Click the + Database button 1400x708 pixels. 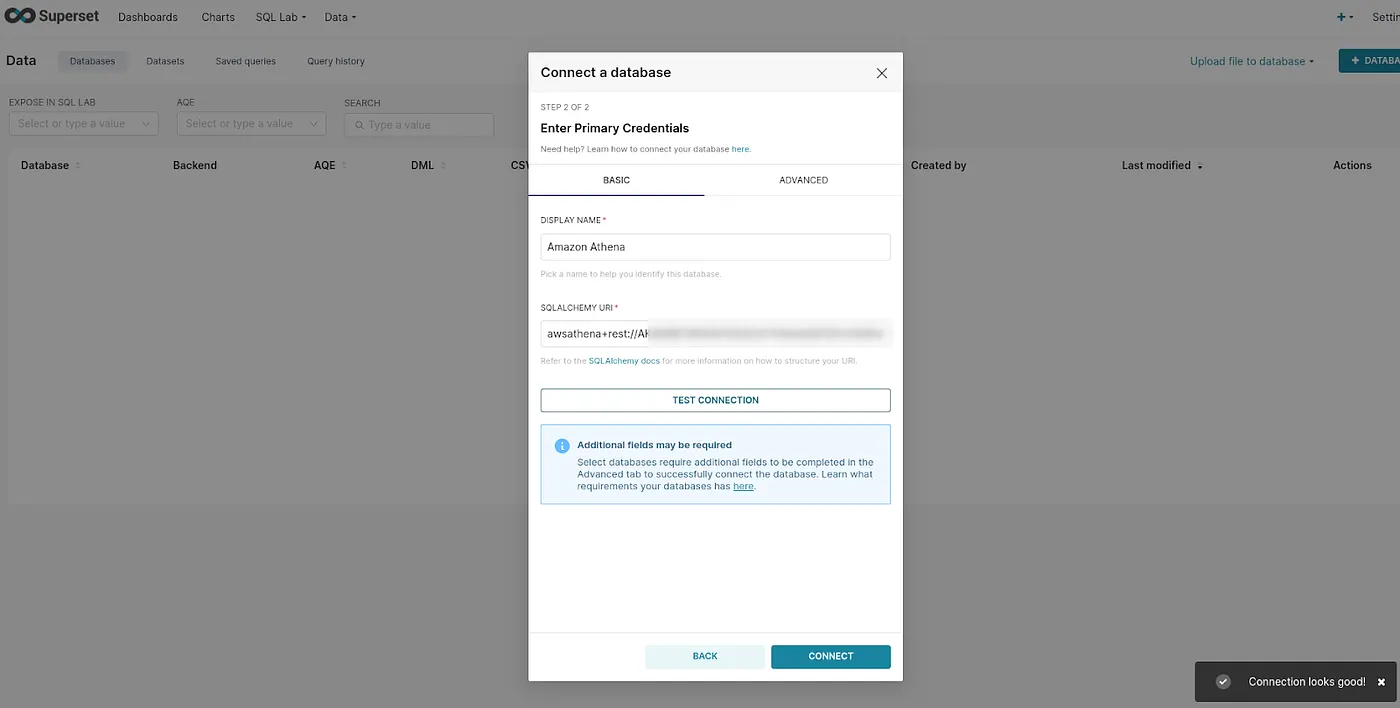click(1369, 61)
